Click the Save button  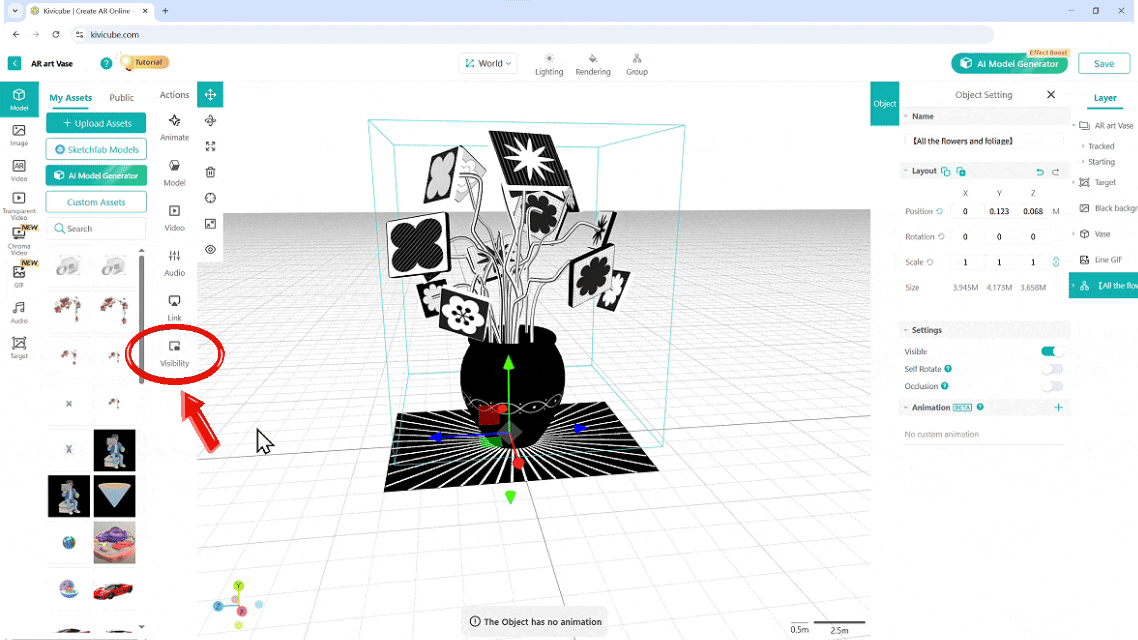(x=1104, y=63)
